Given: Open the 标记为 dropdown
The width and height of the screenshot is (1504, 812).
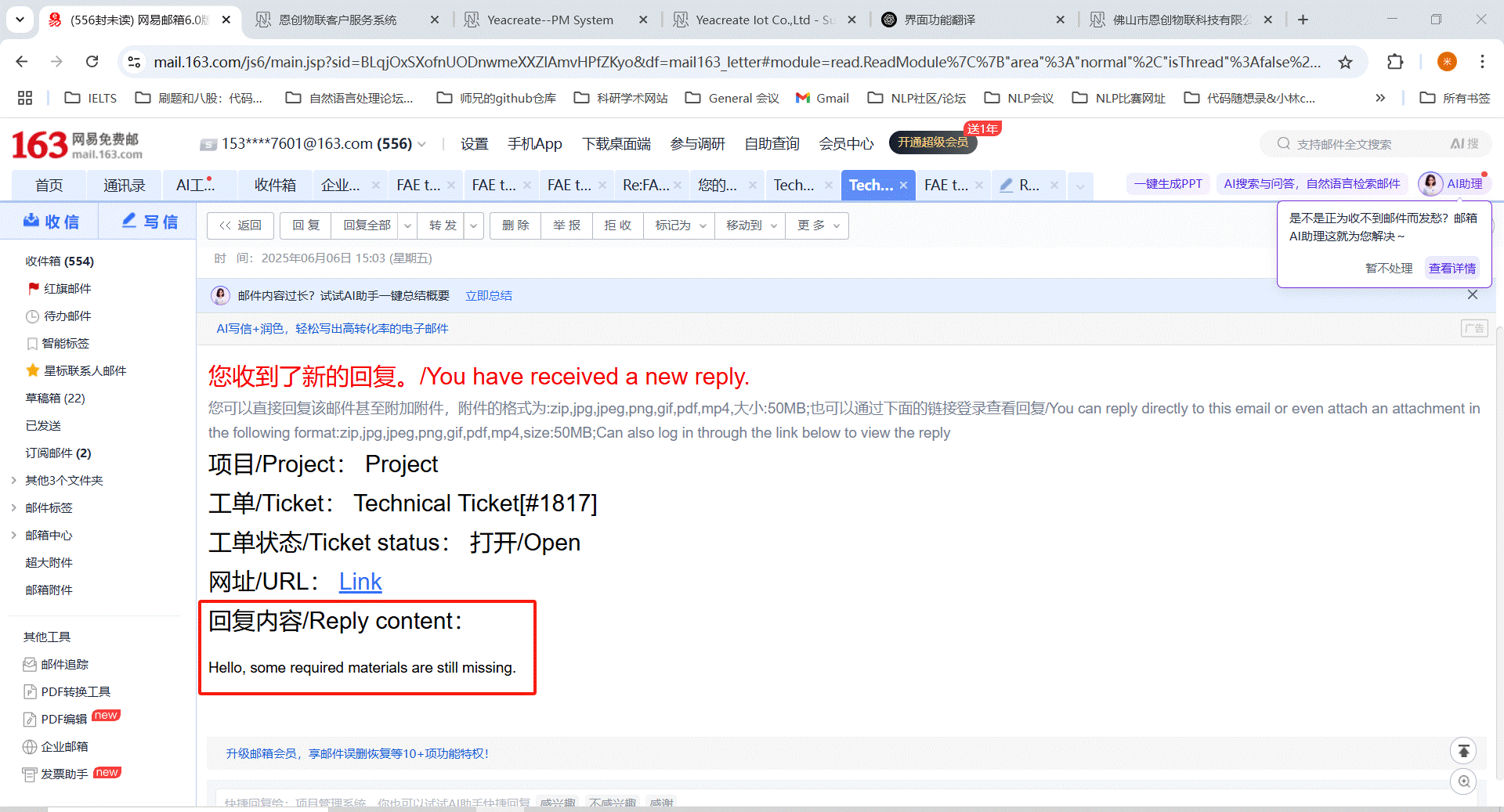Looking at the screenshot, I should [x=679, y=226].
